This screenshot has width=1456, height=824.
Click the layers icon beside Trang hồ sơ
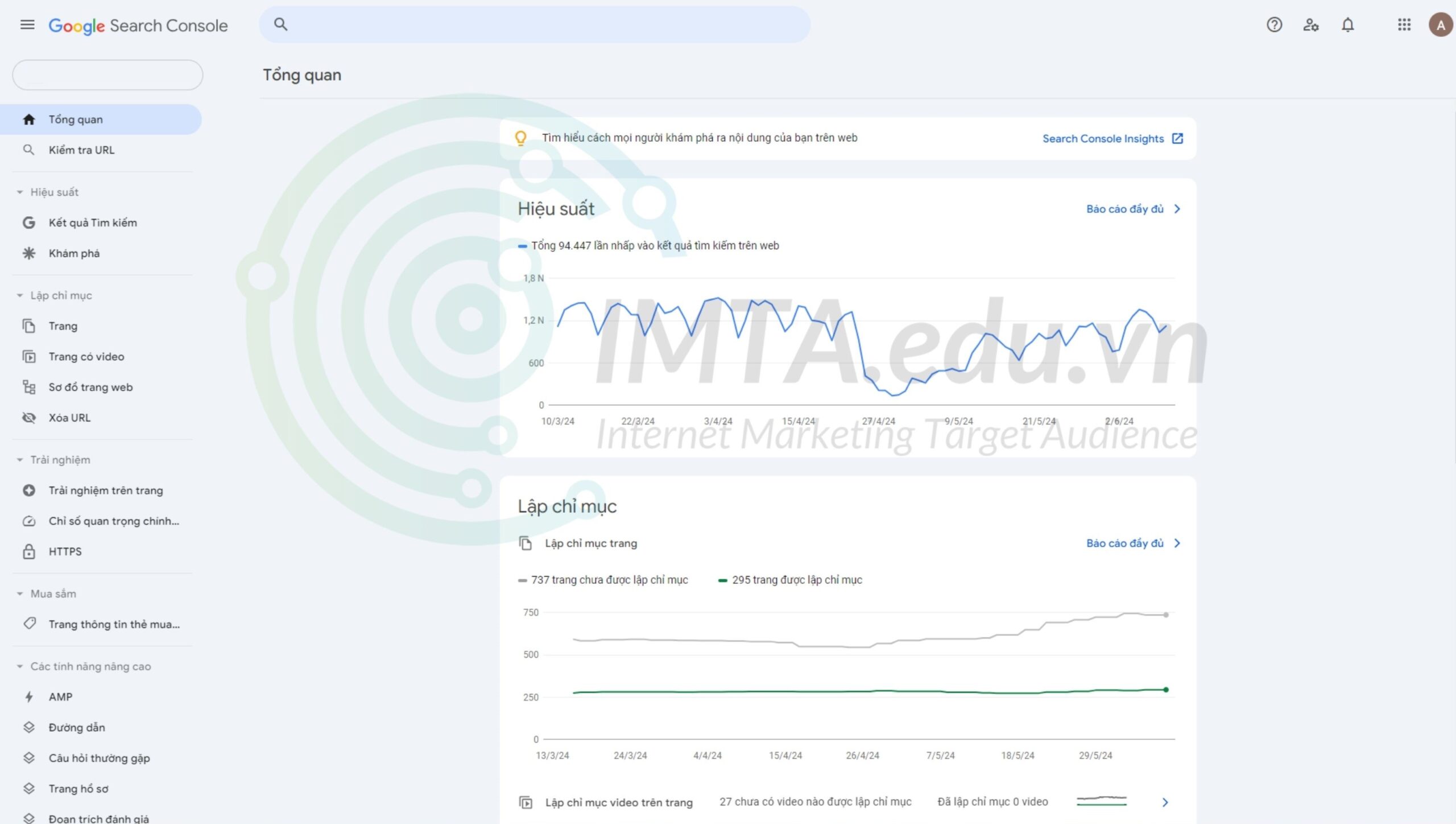[x=29, y=789]
